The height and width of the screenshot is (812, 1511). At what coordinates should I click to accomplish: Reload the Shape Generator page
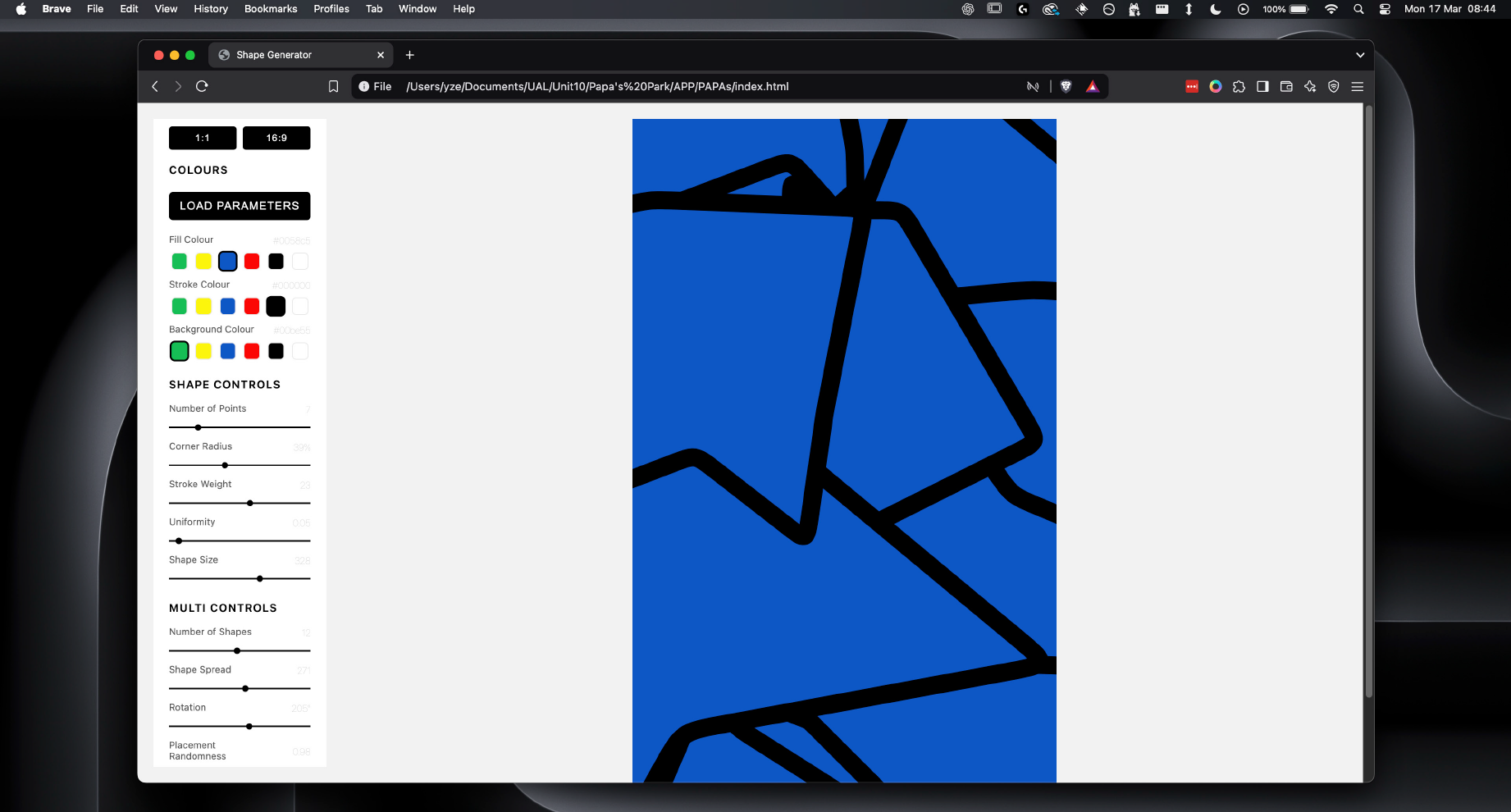click(202, 86)
